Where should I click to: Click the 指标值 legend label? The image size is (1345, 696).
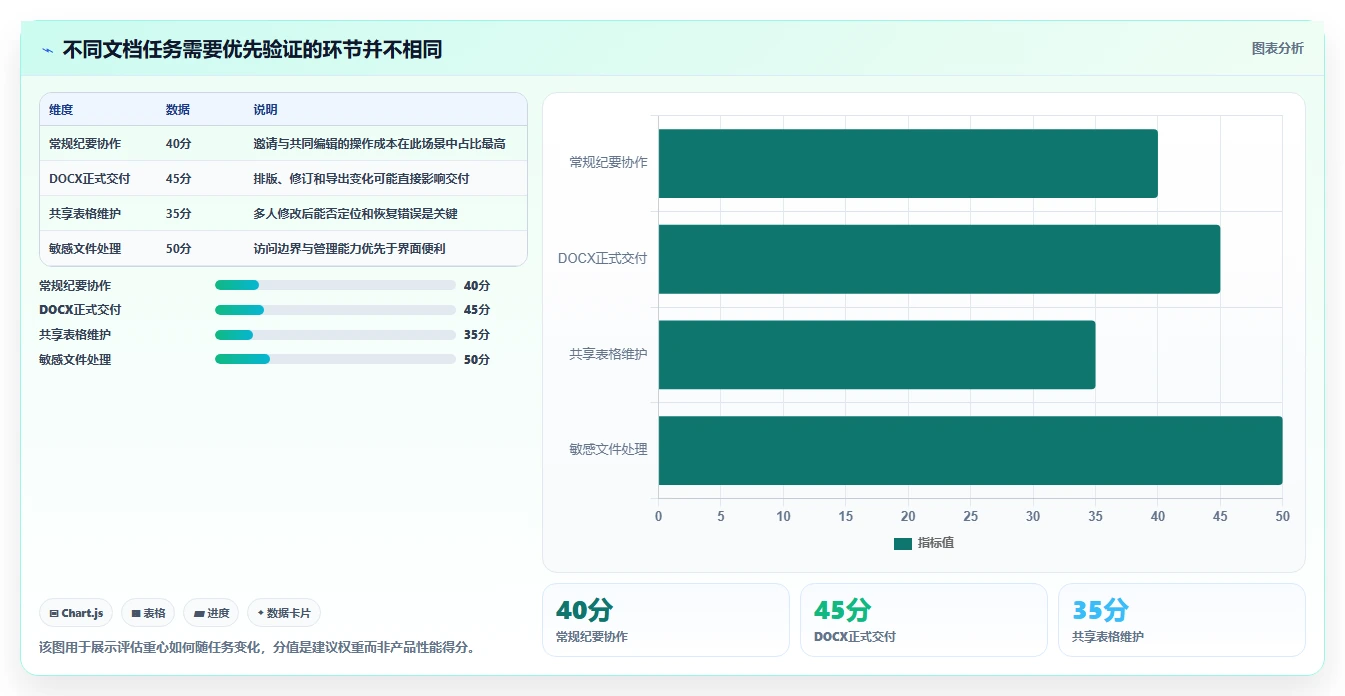[936, 543]
